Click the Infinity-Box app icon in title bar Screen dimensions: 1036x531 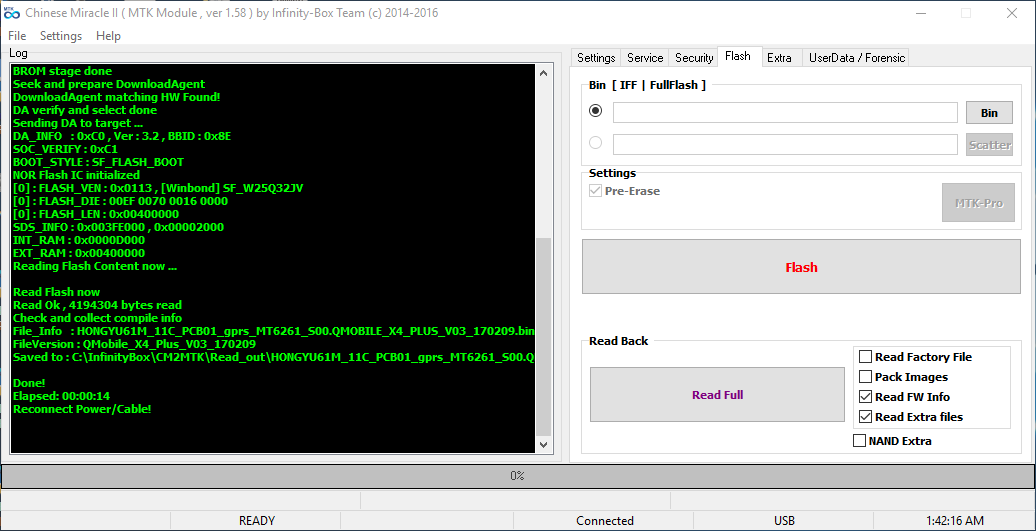(12, 13)
